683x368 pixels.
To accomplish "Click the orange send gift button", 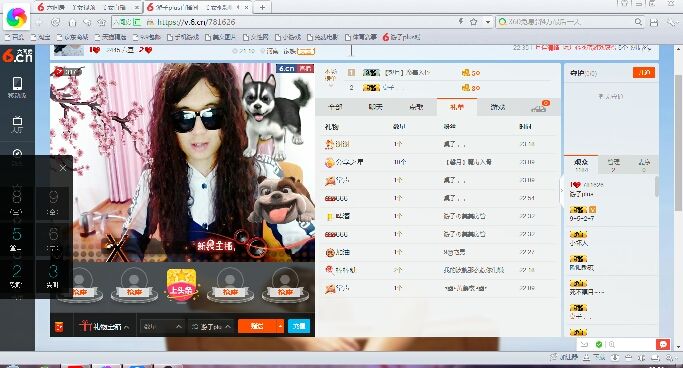I will (x=257, y=326).
